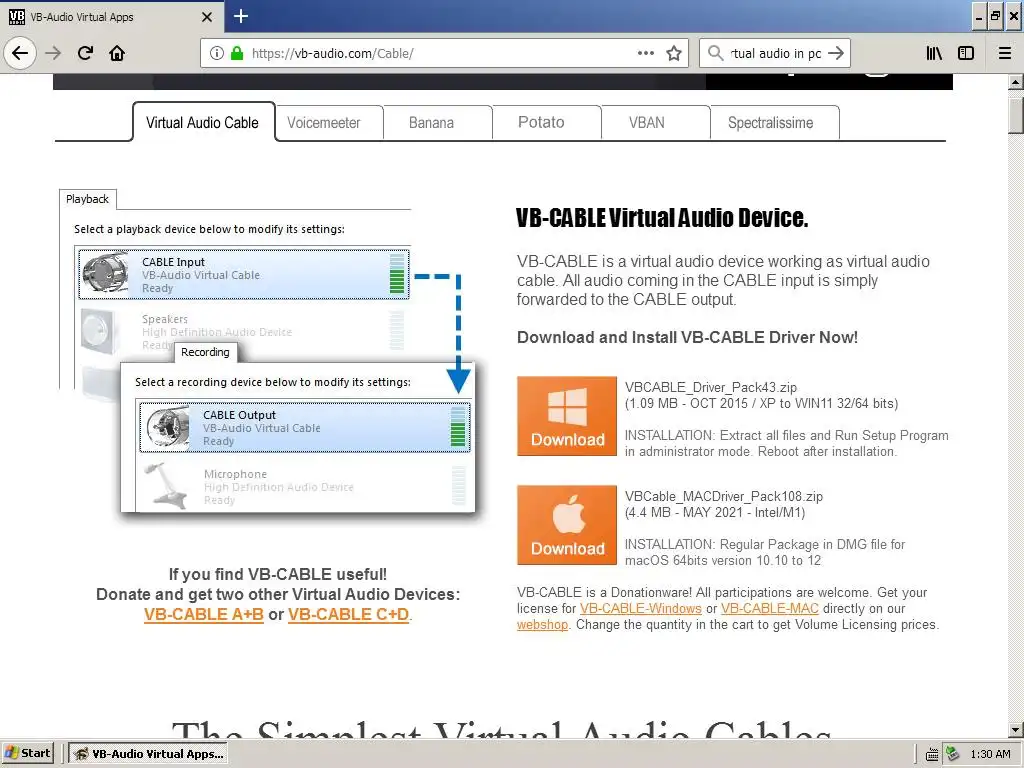The height and width of the screenshot is (768, 1024).
Task: Click VBCable_MACDriver_Pack108.zip file name text
Action: 724,496
